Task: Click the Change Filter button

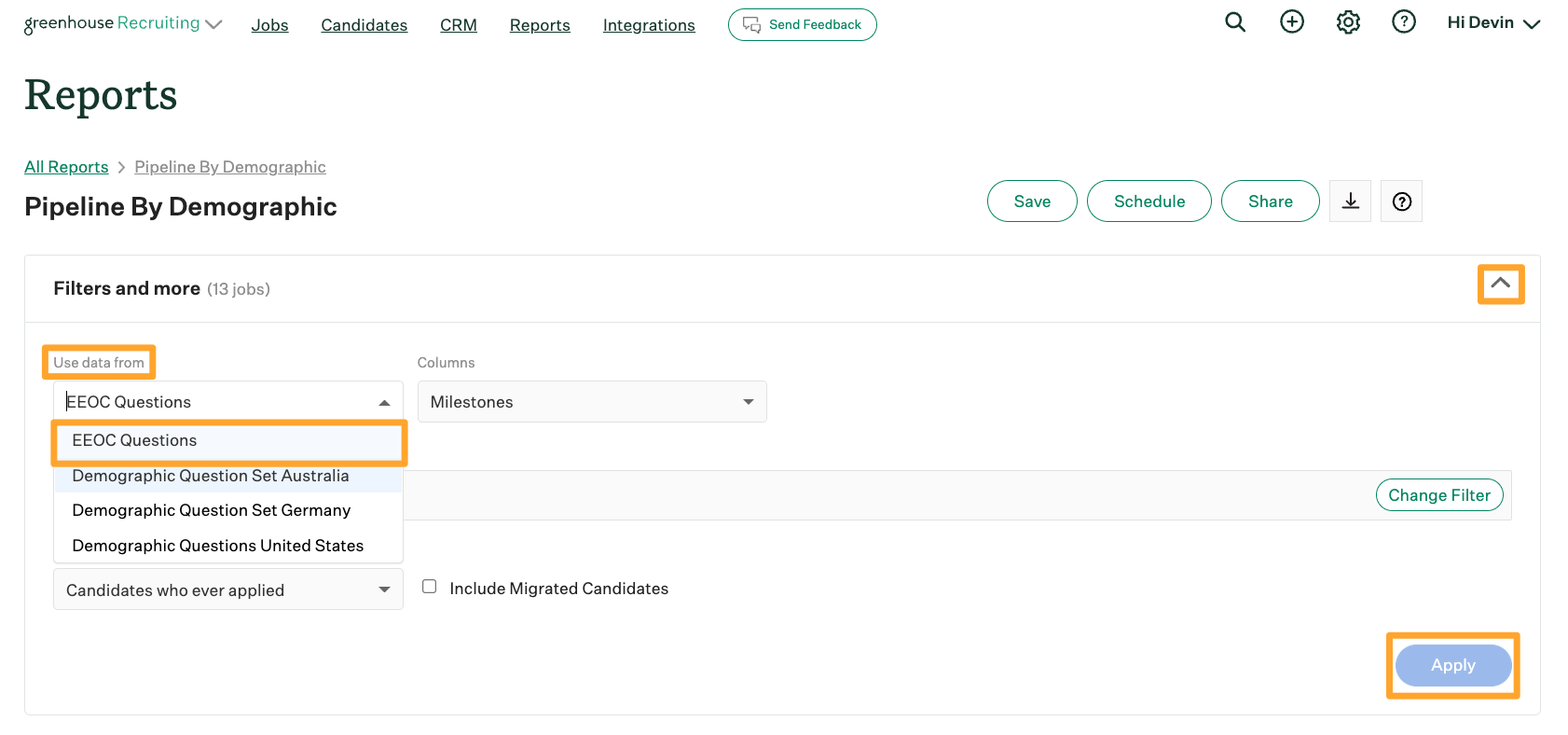Action: 1439,495
